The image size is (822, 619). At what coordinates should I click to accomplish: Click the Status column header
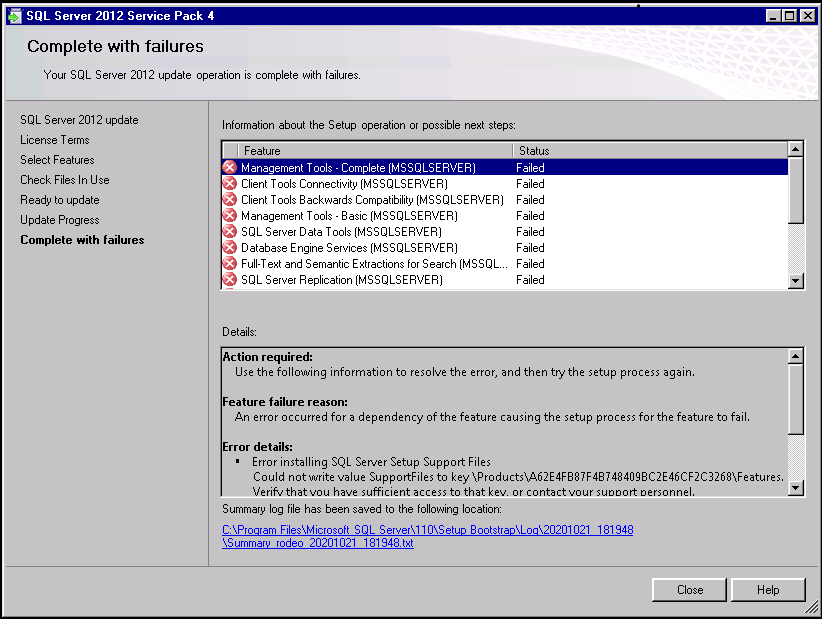(650, 151)
